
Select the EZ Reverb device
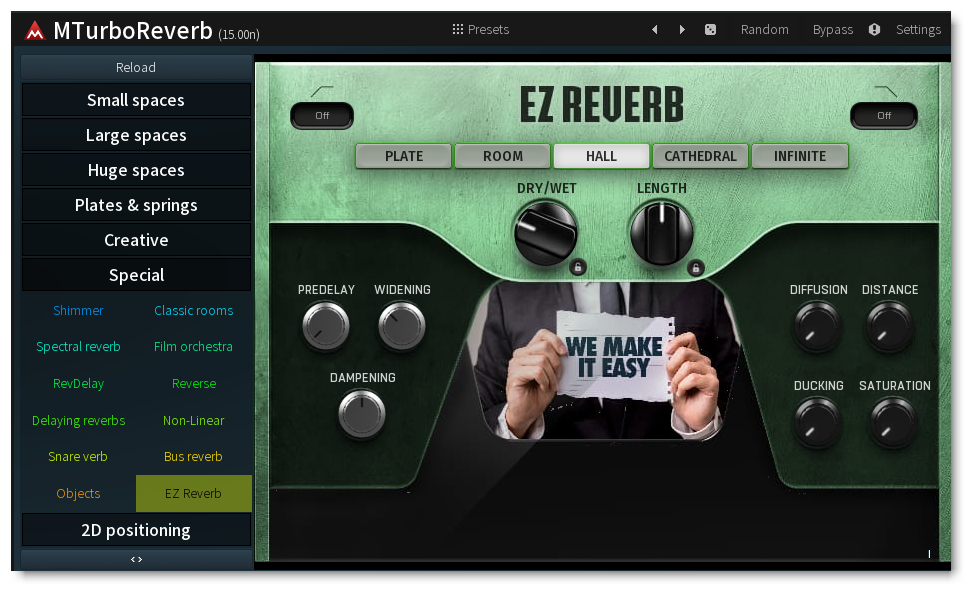[194, 493]
